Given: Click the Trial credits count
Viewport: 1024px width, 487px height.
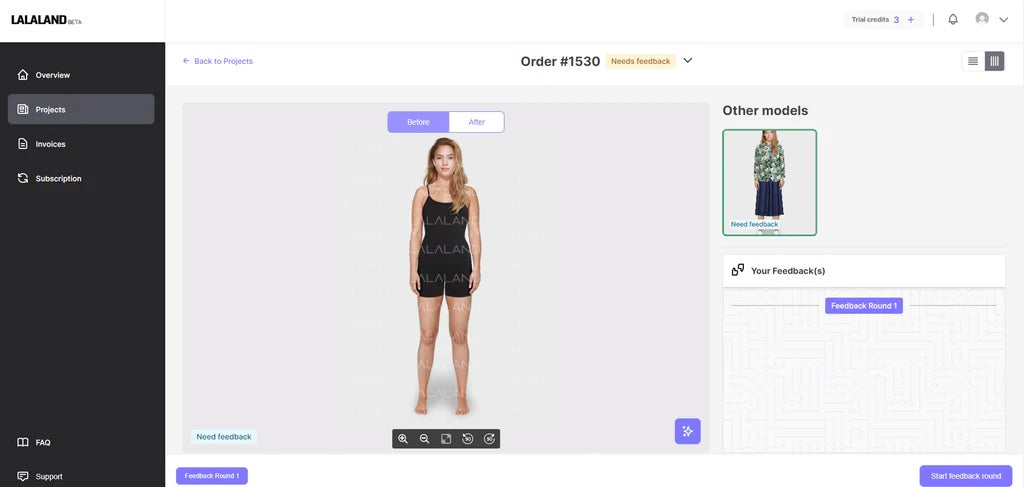Looking at the screenshot, I should (896, 20).
